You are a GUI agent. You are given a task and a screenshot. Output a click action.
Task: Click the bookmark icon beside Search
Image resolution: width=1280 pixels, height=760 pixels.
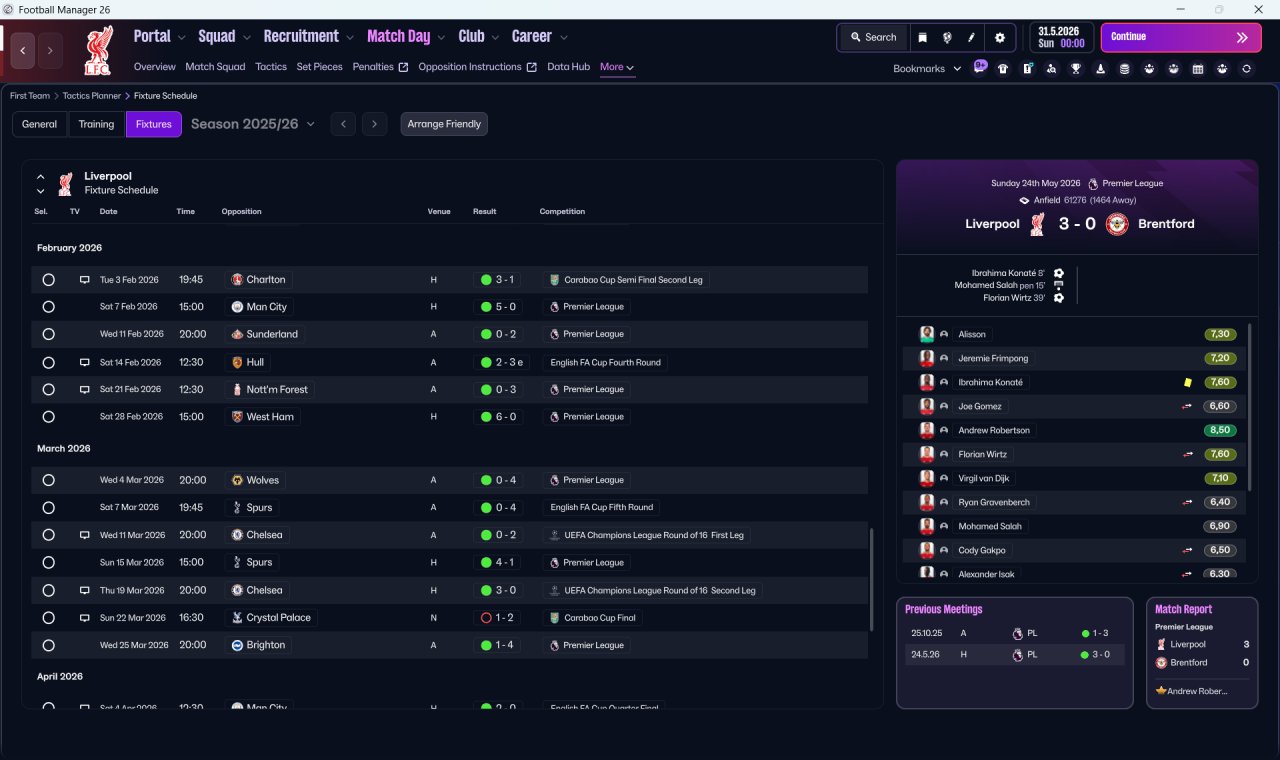pos(923,37)
